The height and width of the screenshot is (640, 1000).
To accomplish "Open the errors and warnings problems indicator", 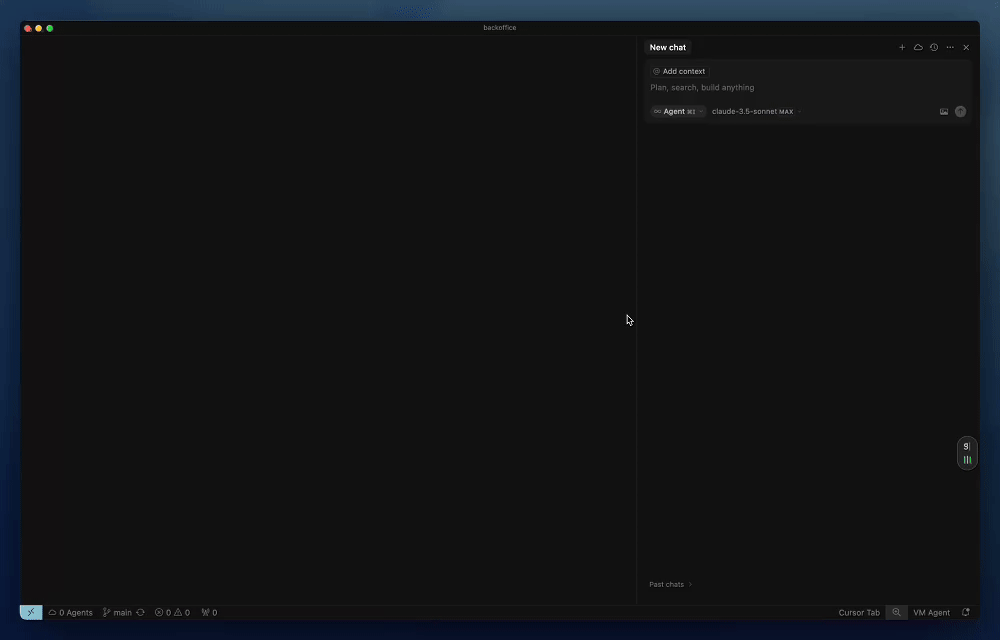I will 172,612.
